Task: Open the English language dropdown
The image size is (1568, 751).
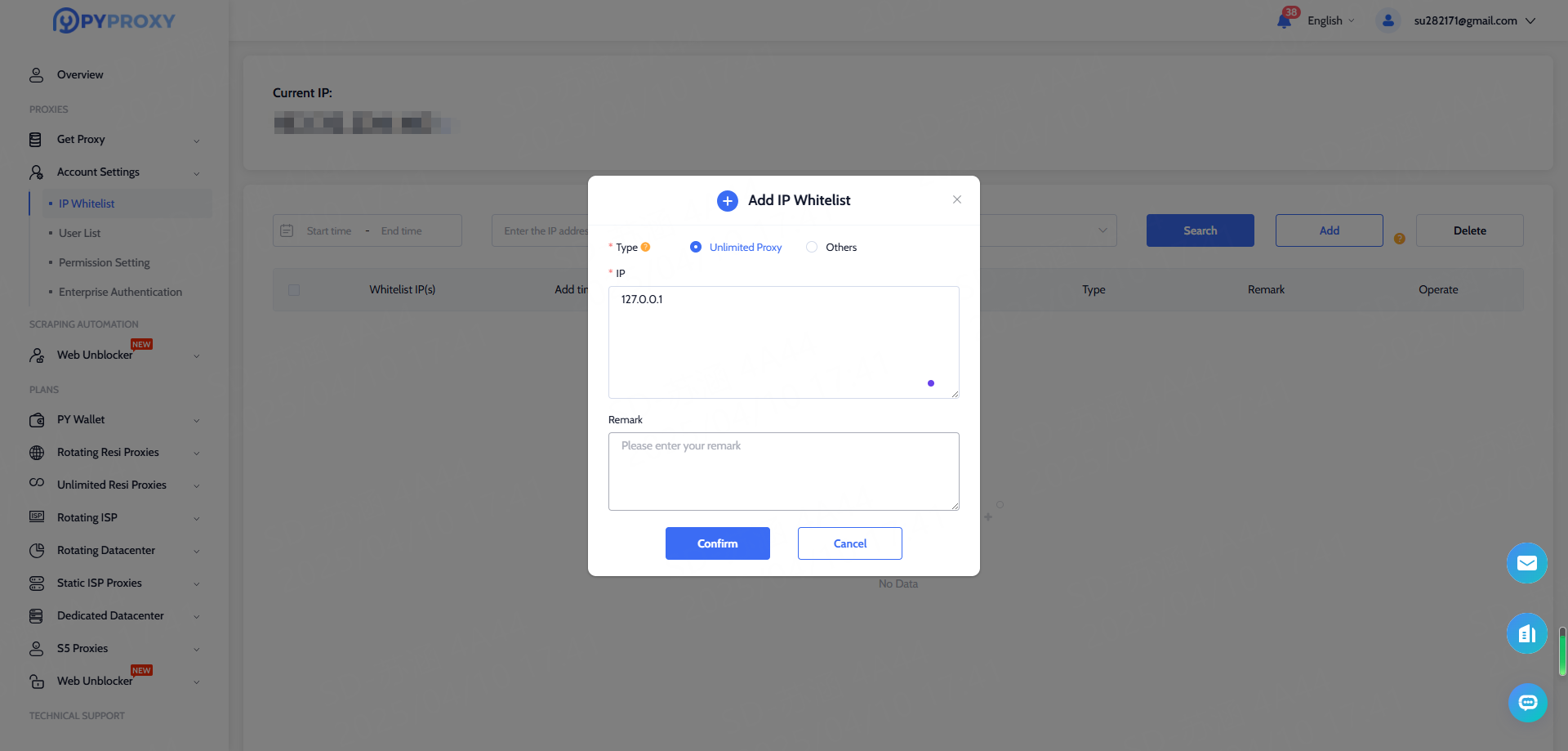Action: point(1330,20)
